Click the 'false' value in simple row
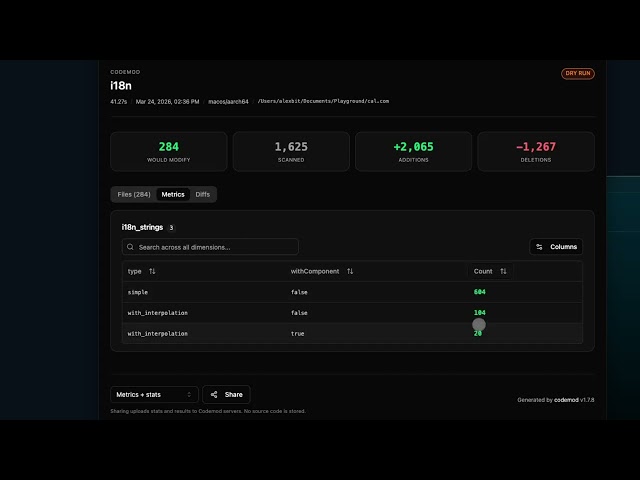 point(299,292)
